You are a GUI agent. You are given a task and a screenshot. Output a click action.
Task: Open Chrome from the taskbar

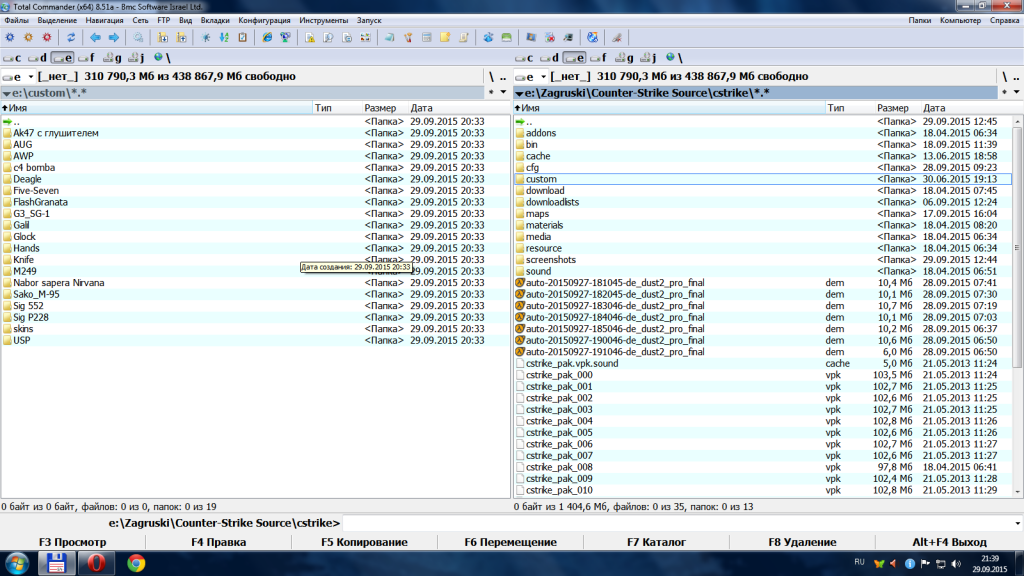tap(136, 563)
